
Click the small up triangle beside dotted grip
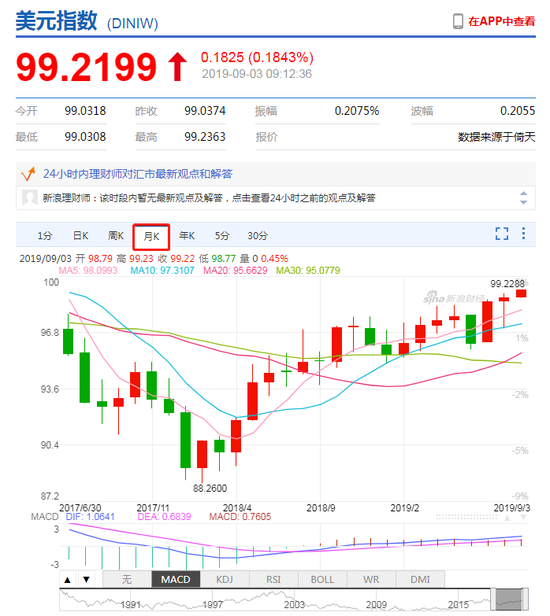coord(508,518)
